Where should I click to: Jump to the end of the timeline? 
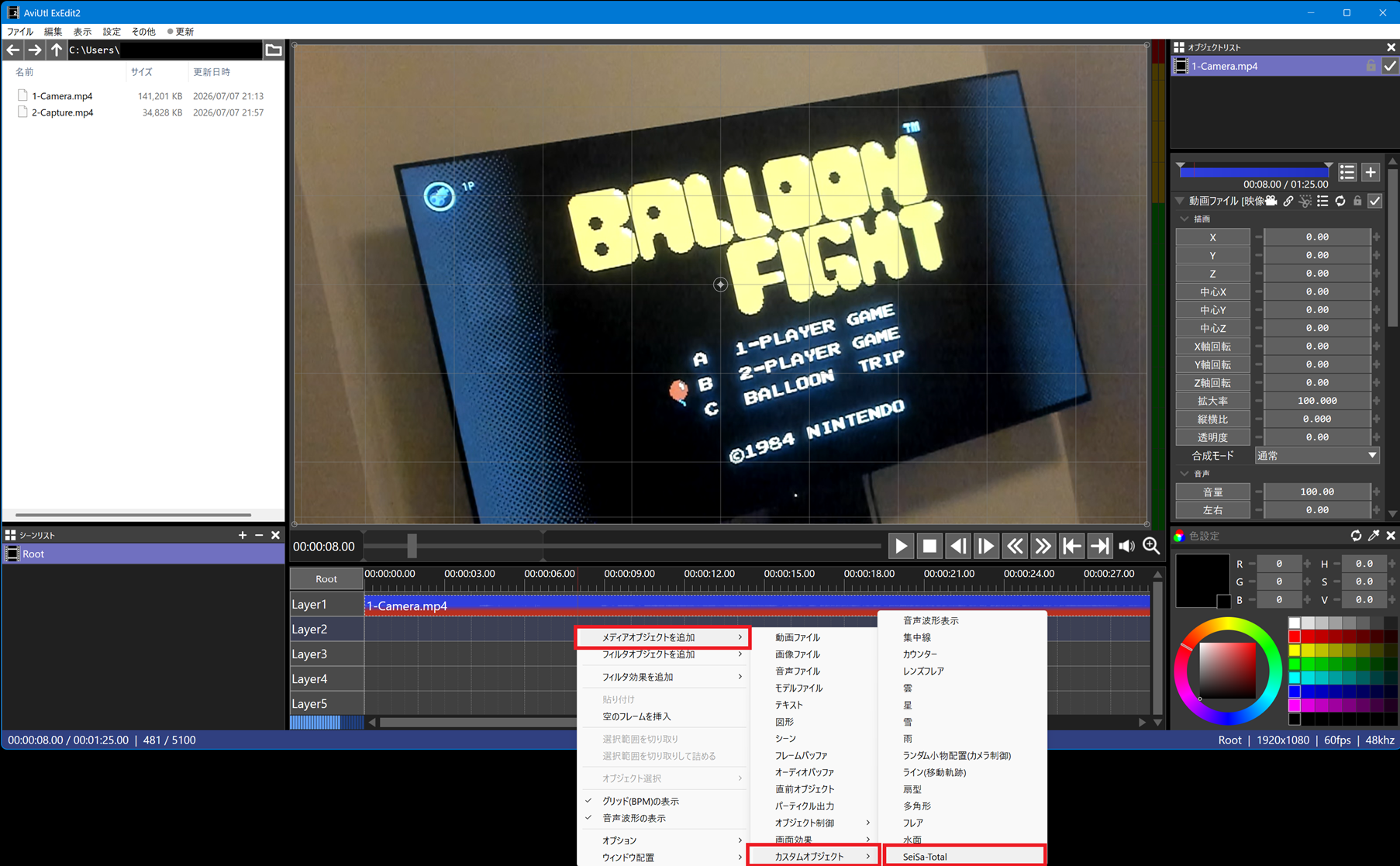pyautogui.click(x=1099, y=547)
